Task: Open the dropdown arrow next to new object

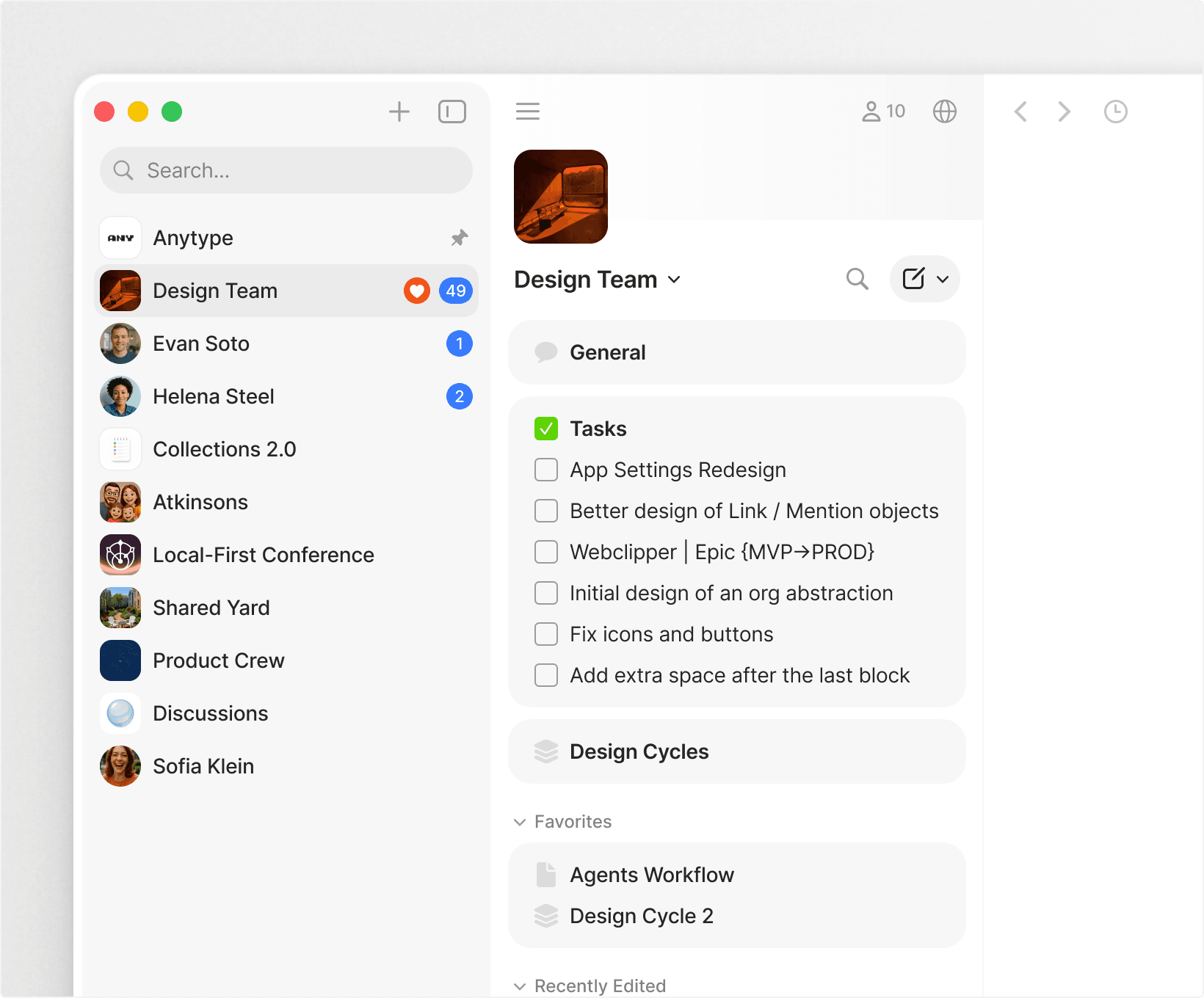Action: click(943, 279)
